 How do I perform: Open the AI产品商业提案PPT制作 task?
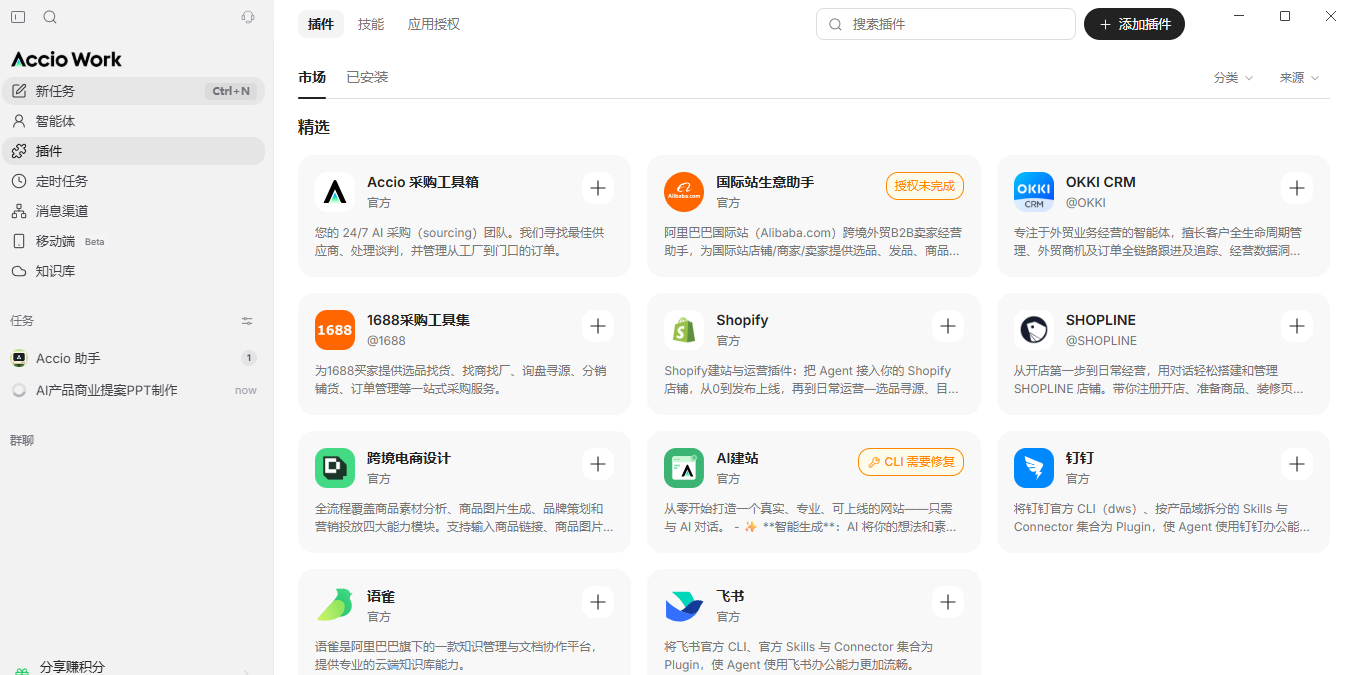click(132, 390)
